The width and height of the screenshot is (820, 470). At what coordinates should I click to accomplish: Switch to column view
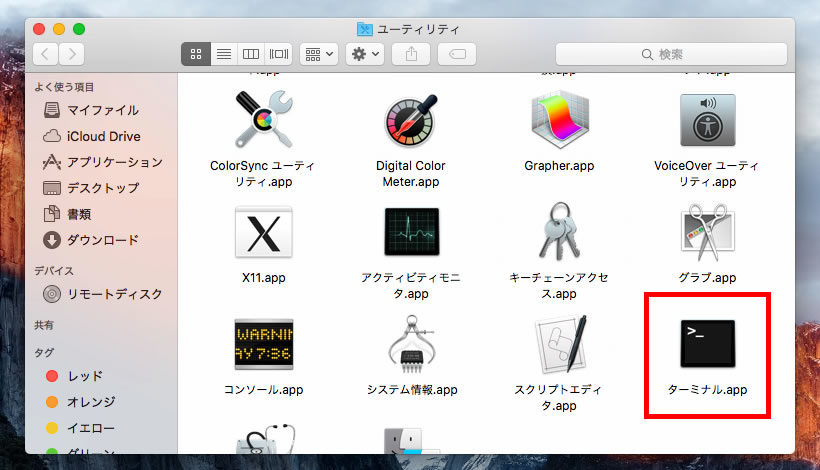251,54
